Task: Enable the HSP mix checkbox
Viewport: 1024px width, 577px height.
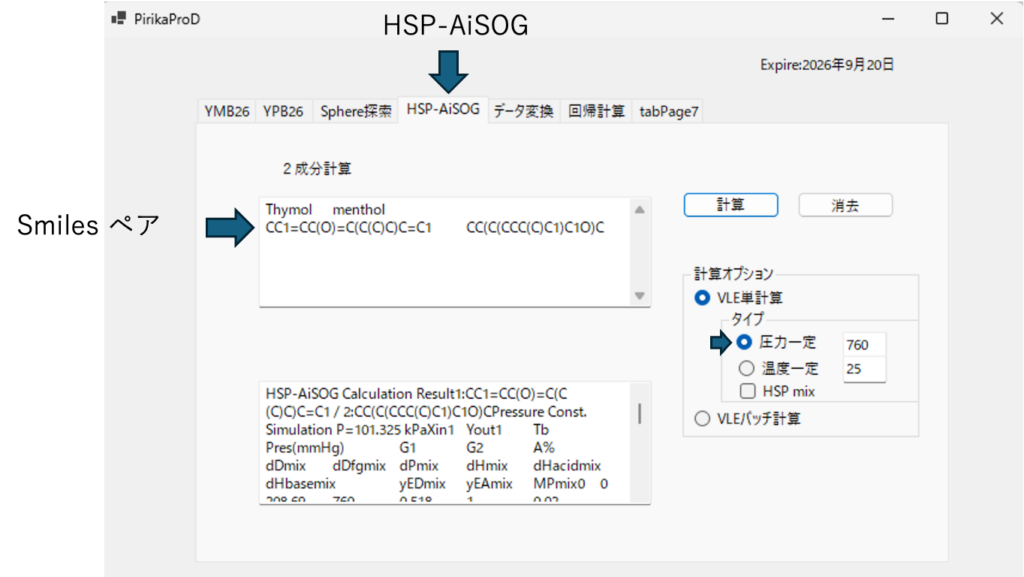Action: [x=746, y=391]
